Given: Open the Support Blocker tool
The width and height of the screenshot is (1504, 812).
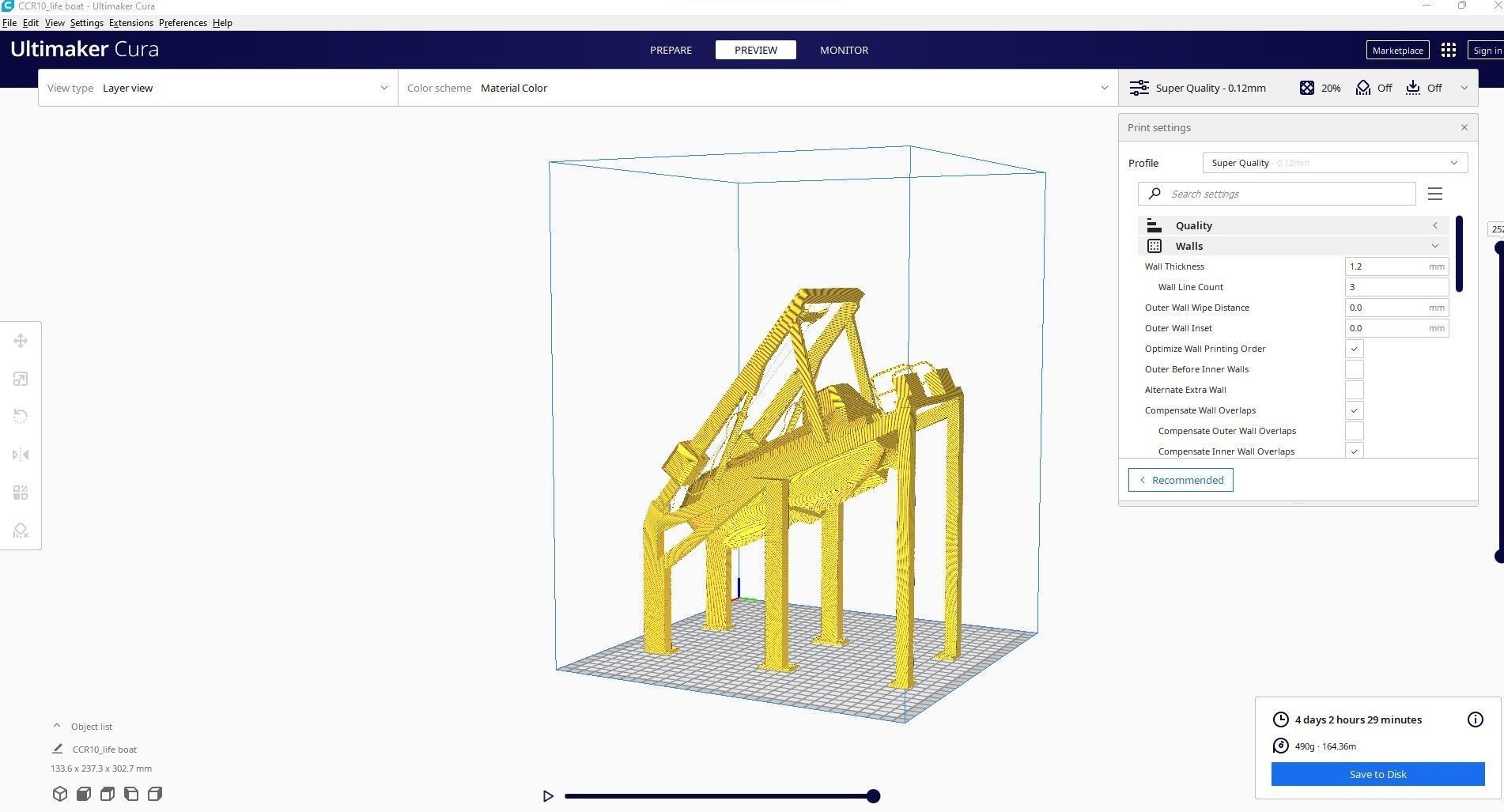Looking at the screenshot, I should coord(21,531).
